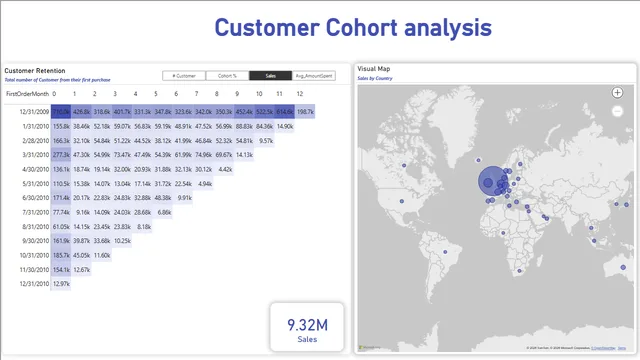The image size is (640, 360).
Task: Click the 185.7k cell
Action: pos(61,255)
